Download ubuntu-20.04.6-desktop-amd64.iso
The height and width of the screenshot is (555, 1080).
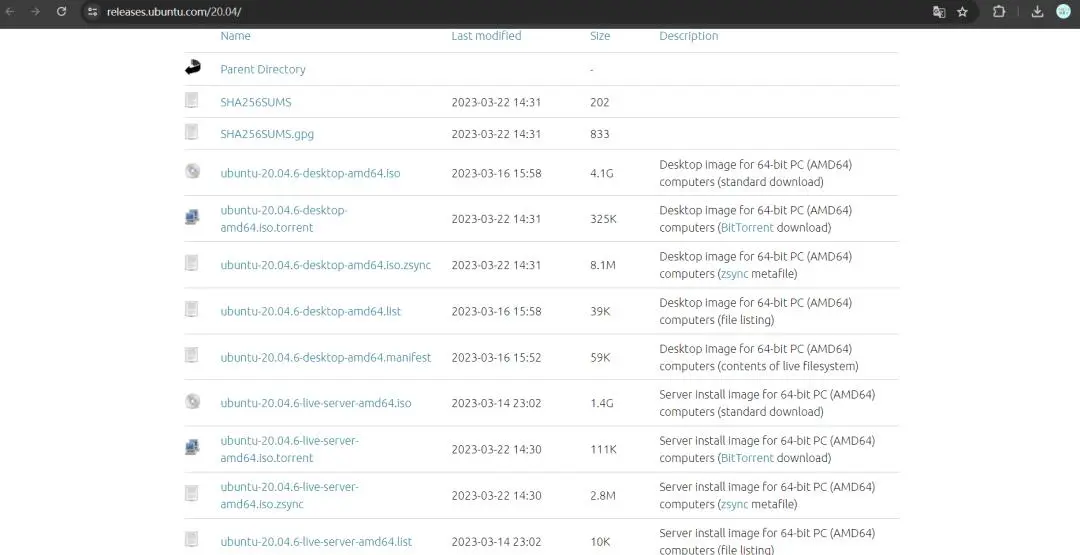click(x=311, y=174)
